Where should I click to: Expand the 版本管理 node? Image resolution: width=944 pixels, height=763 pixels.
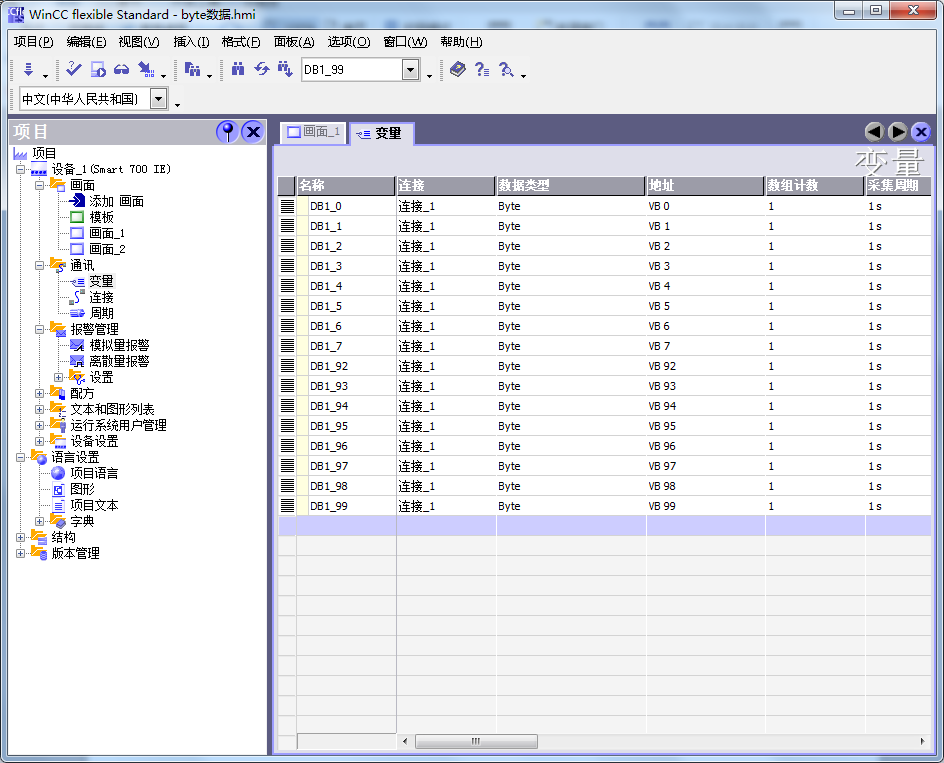tap(20, 553)
